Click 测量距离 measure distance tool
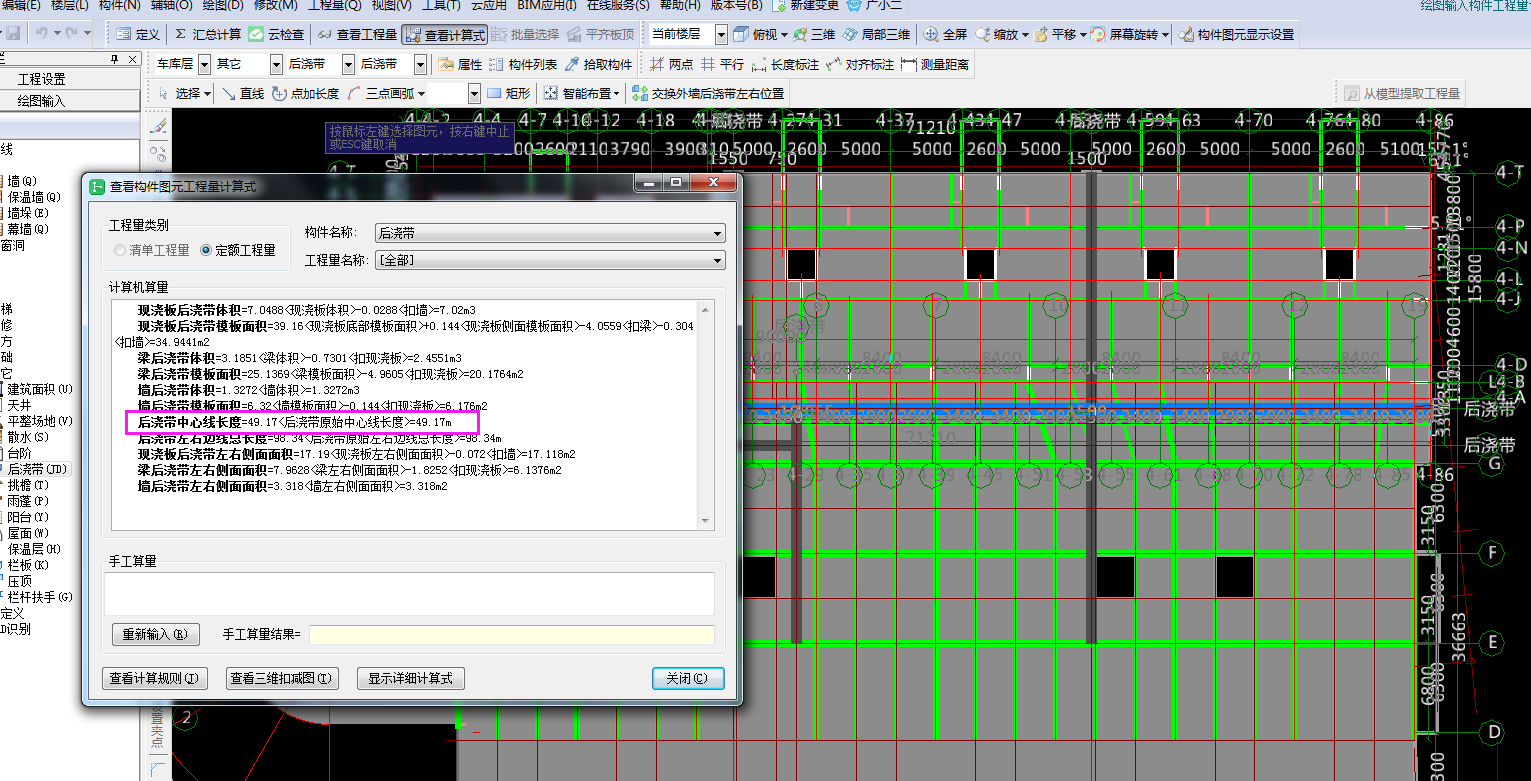1531x781 pixels. click(x=934, y=64)
